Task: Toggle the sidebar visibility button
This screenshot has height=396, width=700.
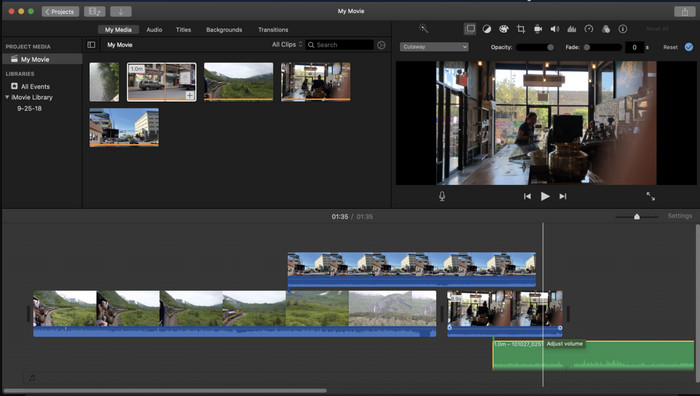Action: (91, 45)
